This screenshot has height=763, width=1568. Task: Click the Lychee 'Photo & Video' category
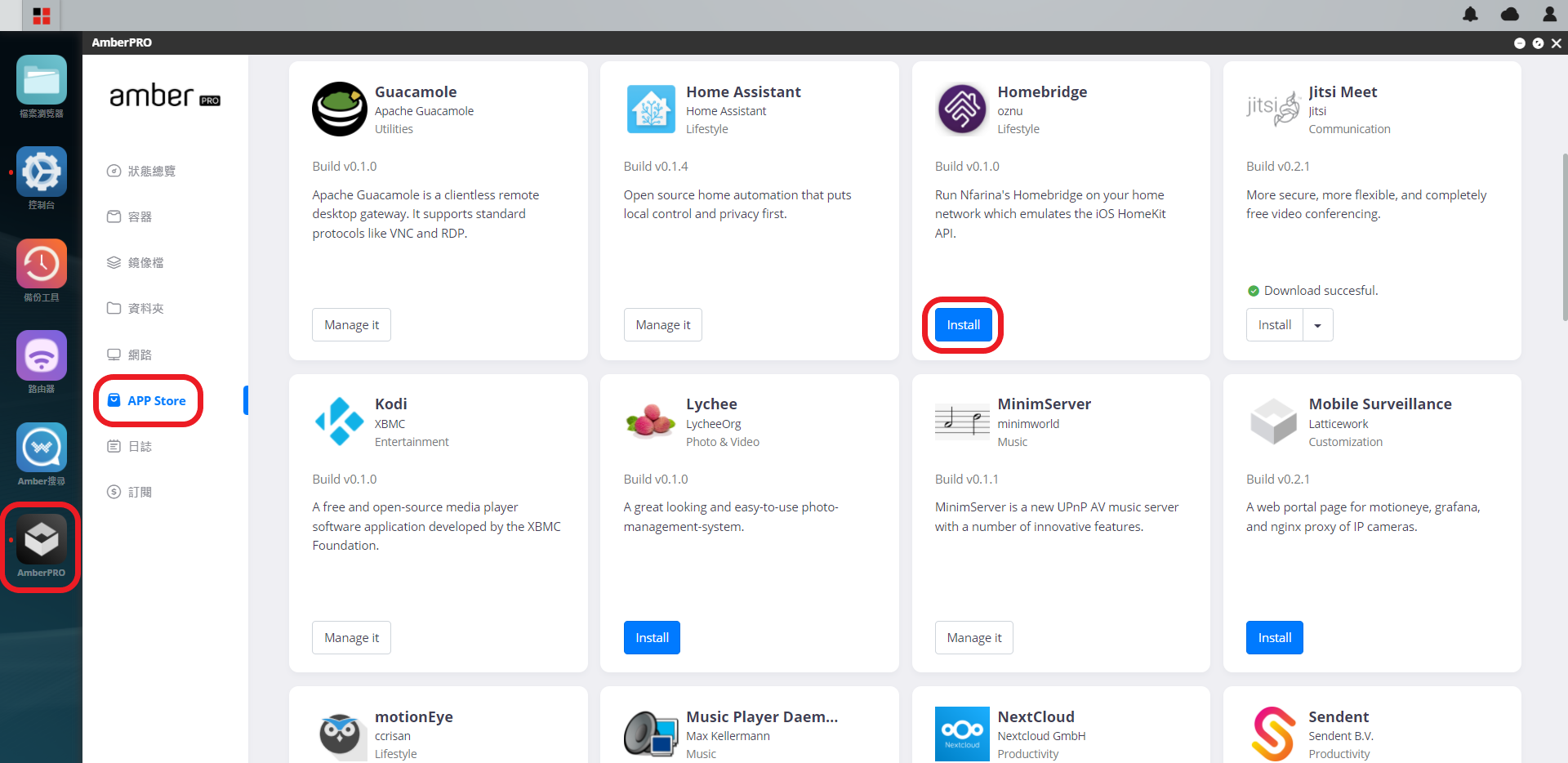(x=723, y=442)
